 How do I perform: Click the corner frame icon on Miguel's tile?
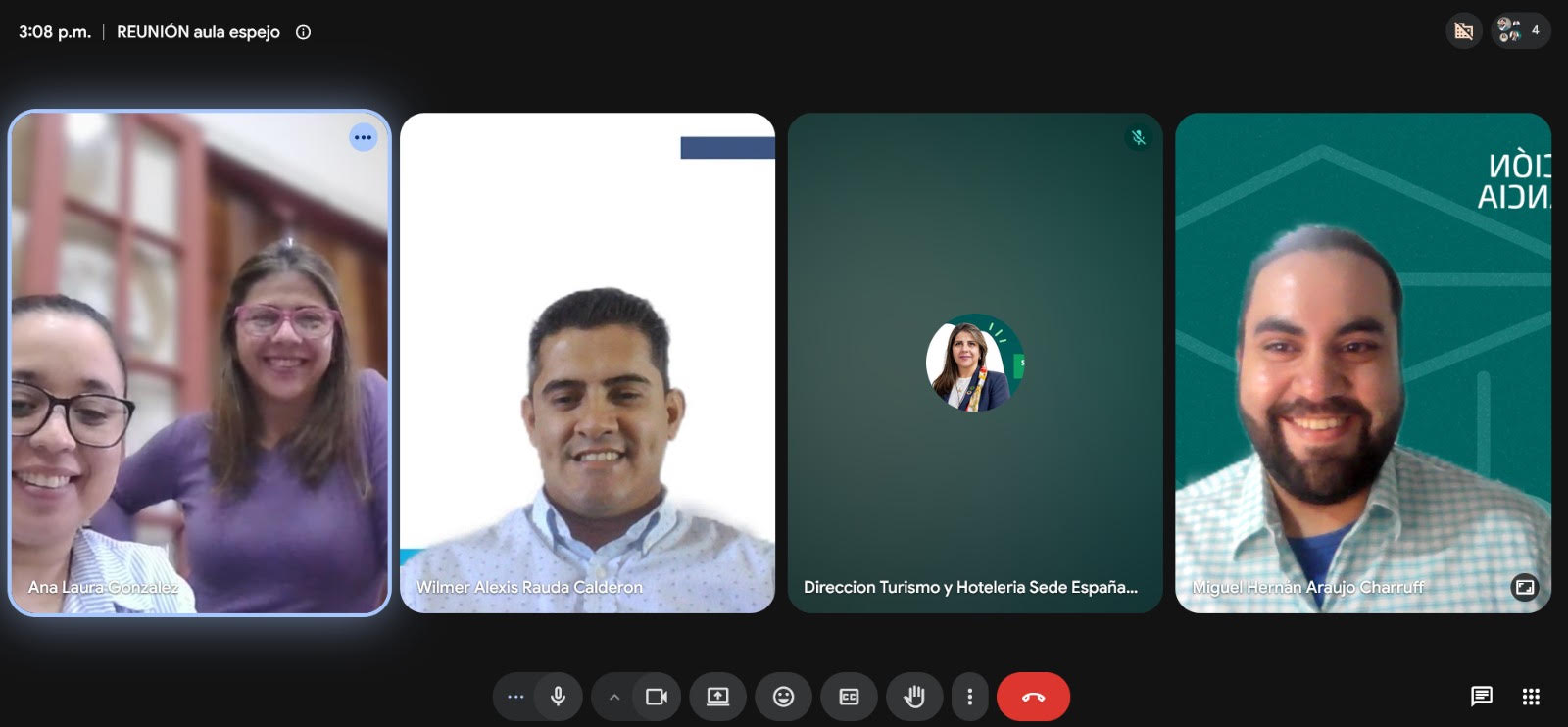1525,587
